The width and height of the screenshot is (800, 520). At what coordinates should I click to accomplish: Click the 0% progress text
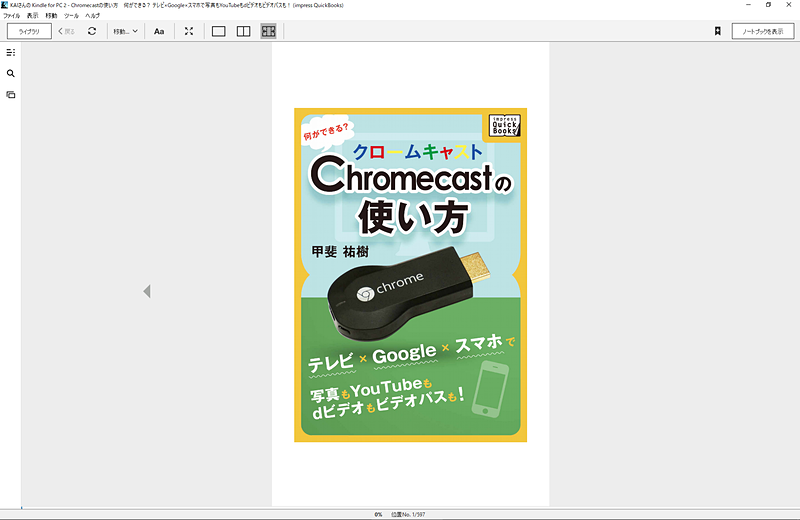378,514
